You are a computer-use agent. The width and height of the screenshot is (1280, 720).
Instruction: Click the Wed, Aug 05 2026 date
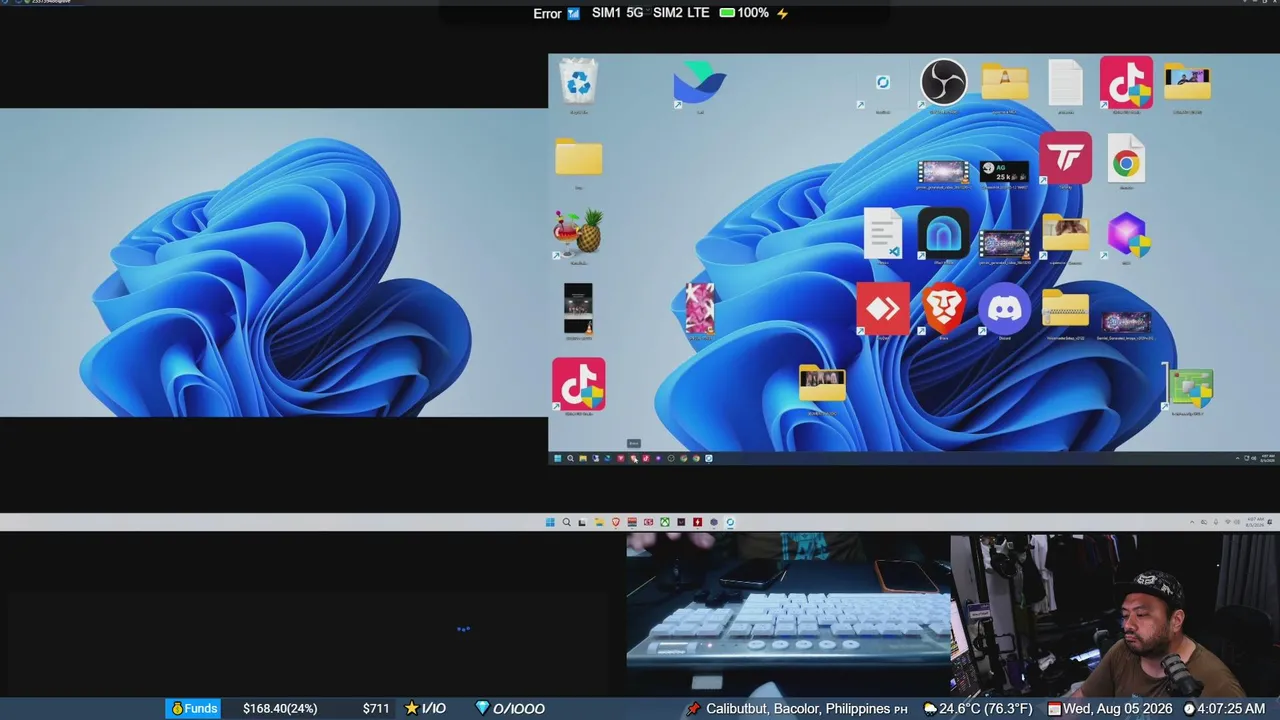coord(1116,708)
